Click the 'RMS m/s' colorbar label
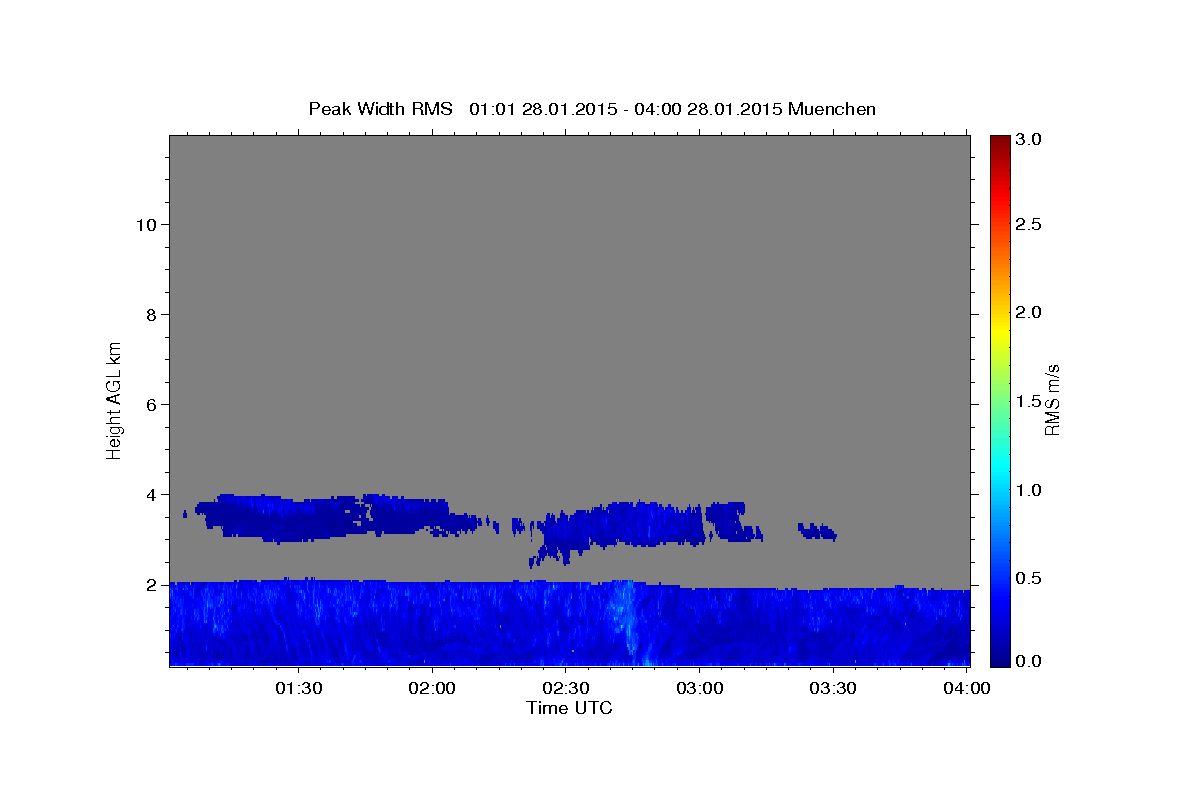The image size is (1200, 800). pos(1051,400)
